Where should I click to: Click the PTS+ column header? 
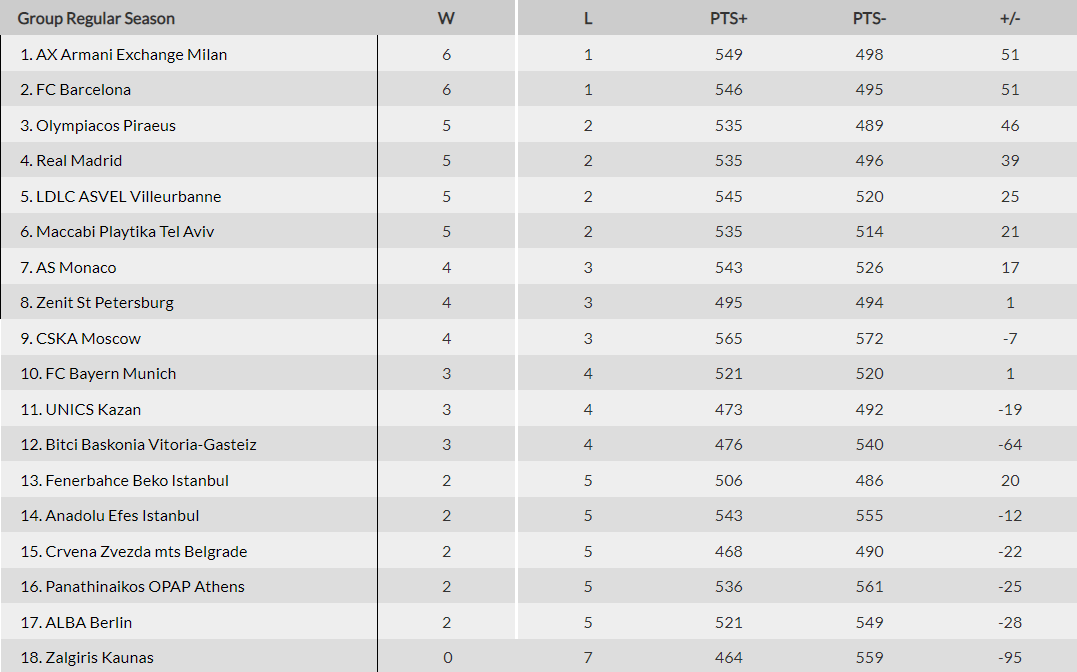pyautogui.click(x=728, y=18)
